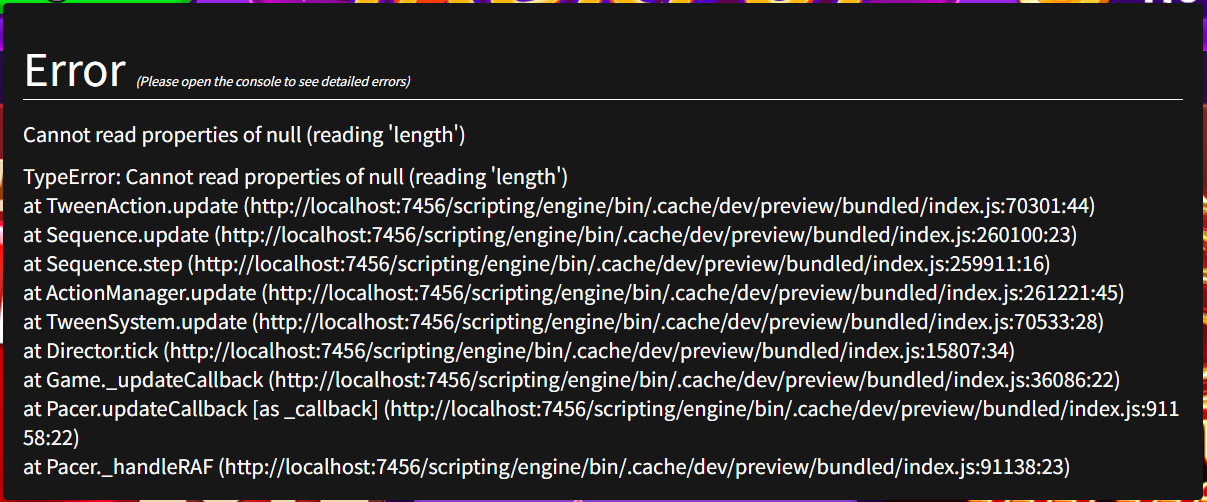Click the colorful game background above the error panel
This screenshot has height=502, width=1207.
[x=600, y=5]
